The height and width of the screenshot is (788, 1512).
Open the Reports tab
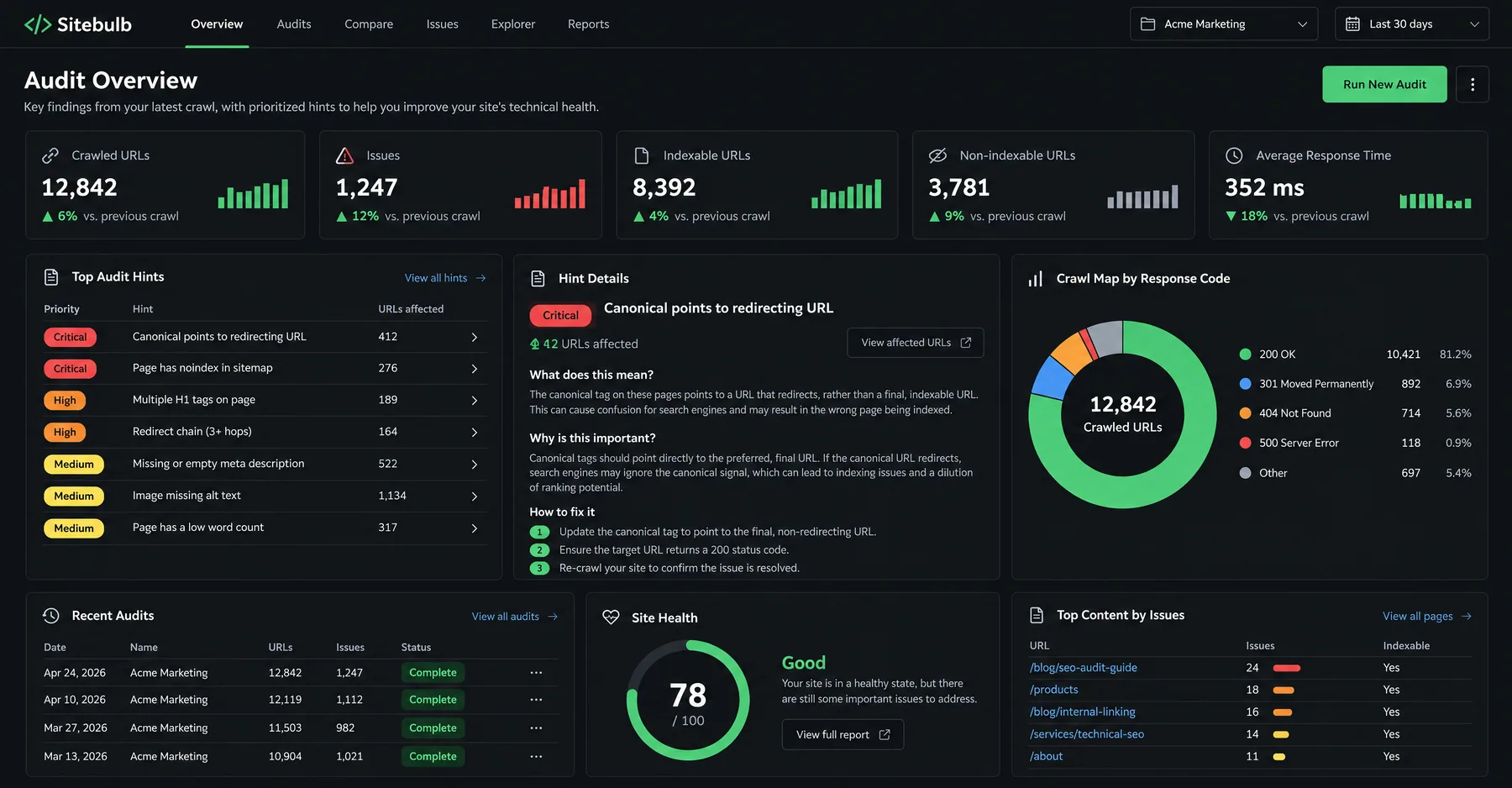click(x=588, y=24)
